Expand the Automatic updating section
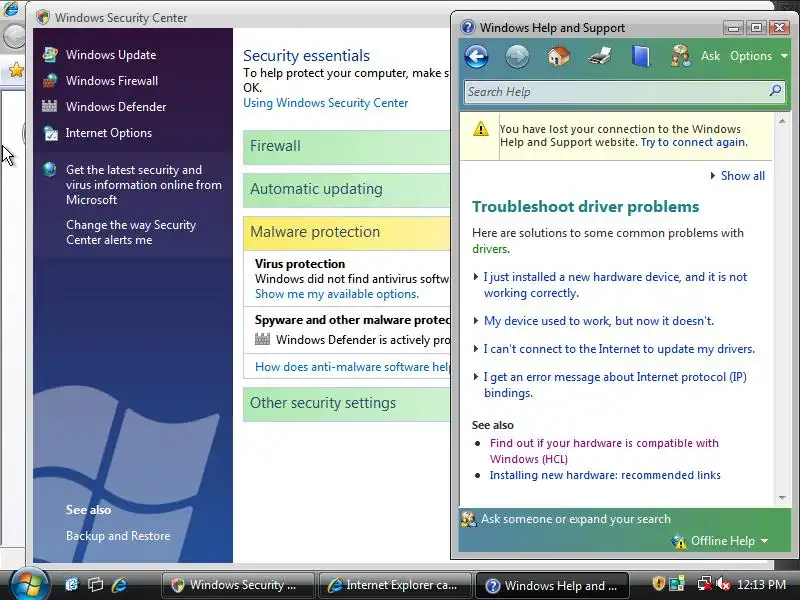Viewport: 800px width, 600px height. coord(346,189)
